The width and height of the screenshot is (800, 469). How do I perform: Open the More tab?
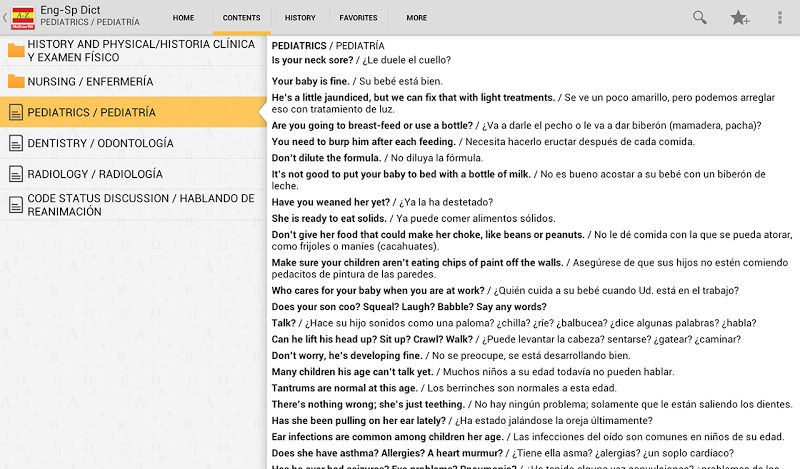417,18
